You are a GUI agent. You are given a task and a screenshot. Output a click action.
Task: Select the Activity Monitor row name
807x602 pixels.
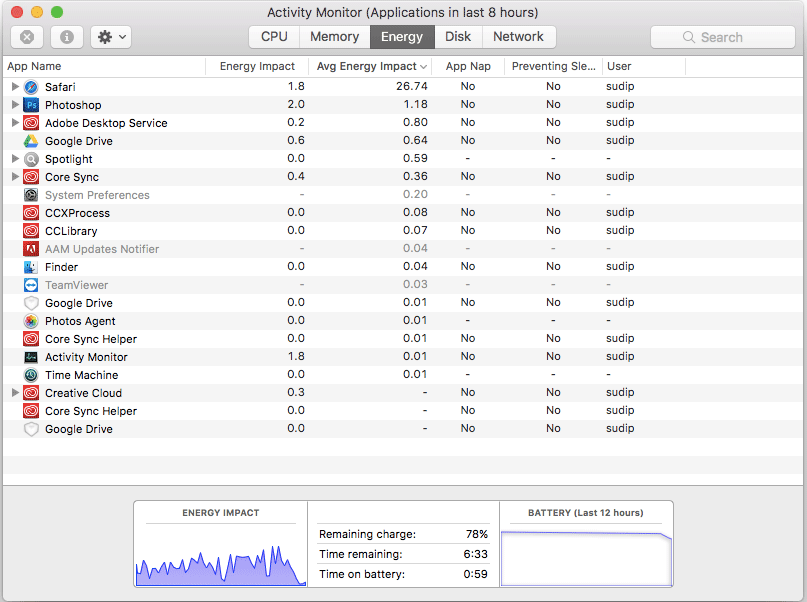86,357
